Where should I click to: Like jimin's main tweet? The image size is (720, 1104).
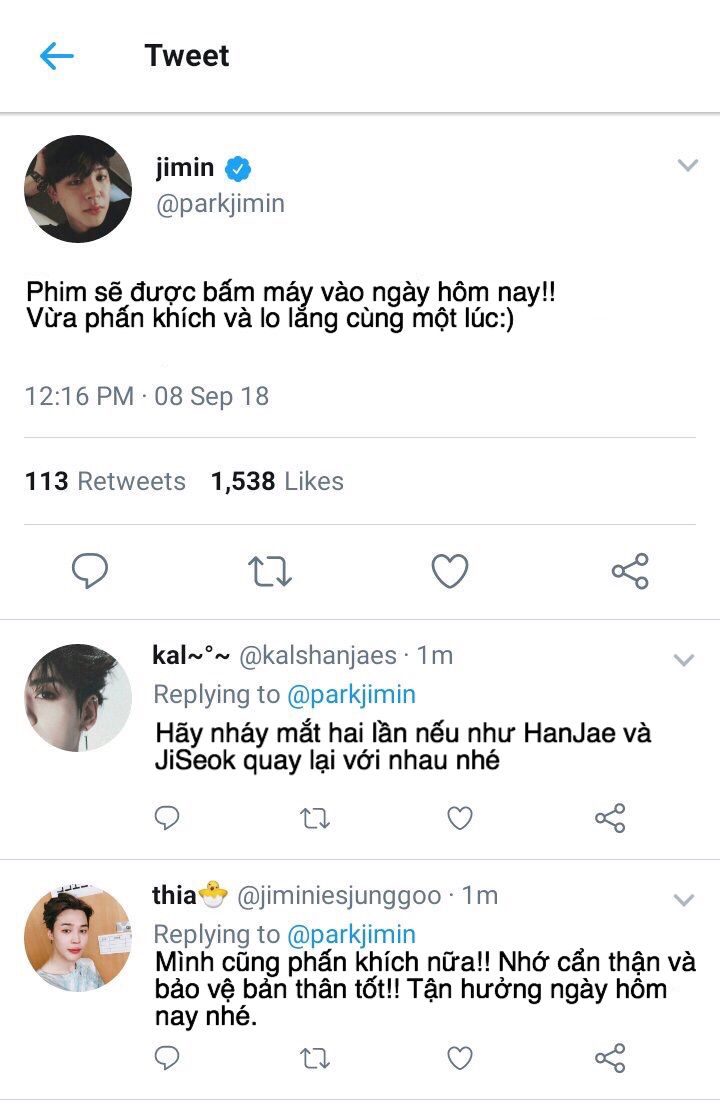(450, 571)
